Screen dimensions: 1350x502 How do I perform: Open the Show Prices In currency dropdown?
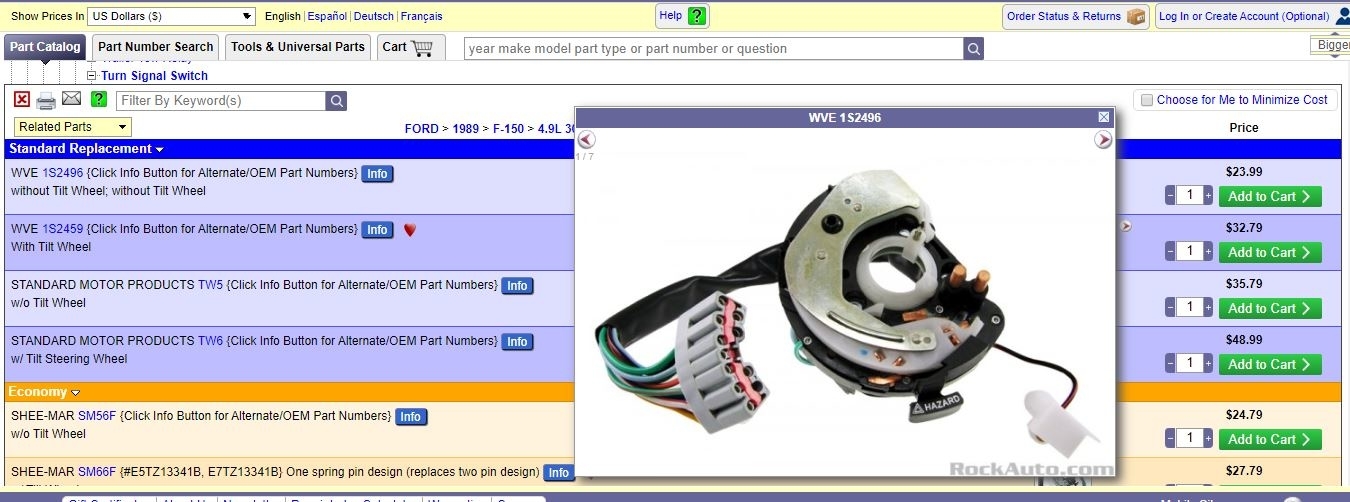(171, 16)
